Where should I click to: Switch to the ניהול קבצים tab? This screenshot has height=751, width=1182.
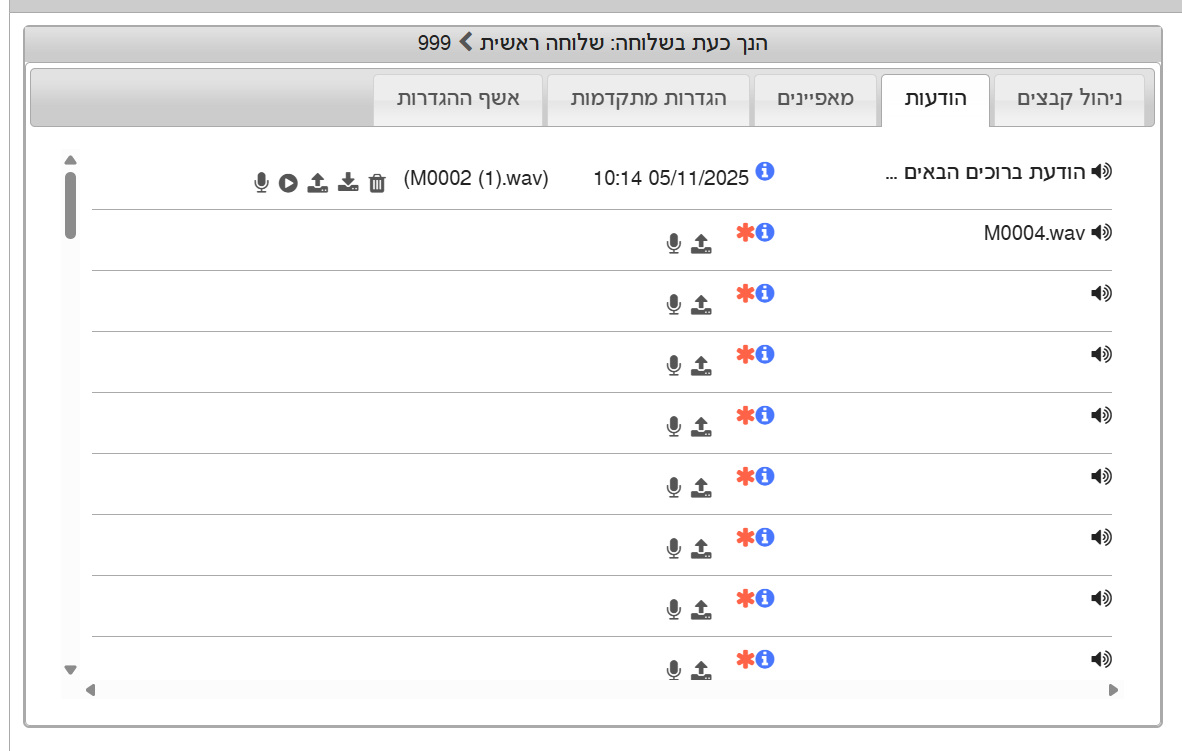click(1069, 99)
